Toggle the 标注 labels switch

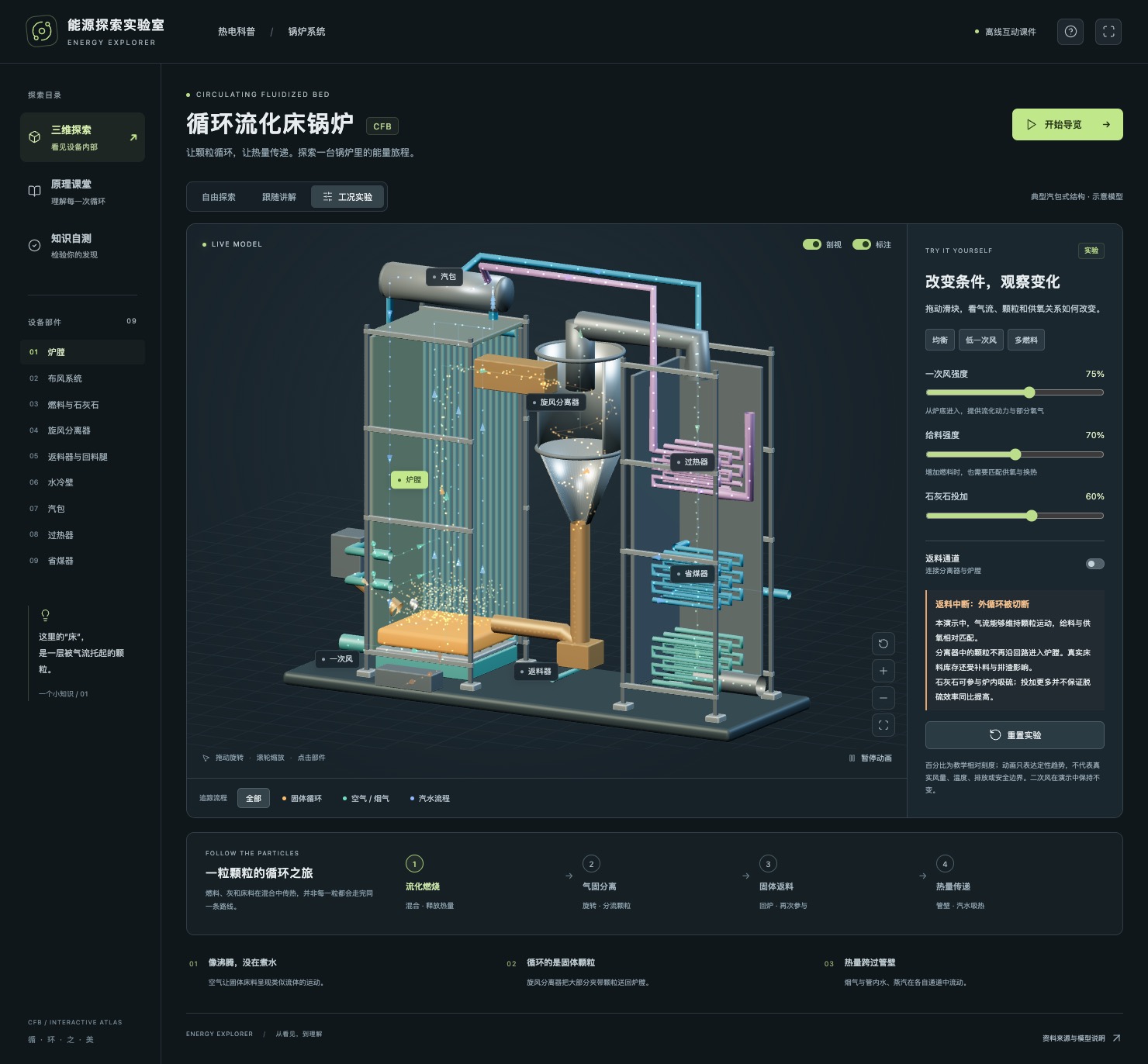[x=862, y=244]
